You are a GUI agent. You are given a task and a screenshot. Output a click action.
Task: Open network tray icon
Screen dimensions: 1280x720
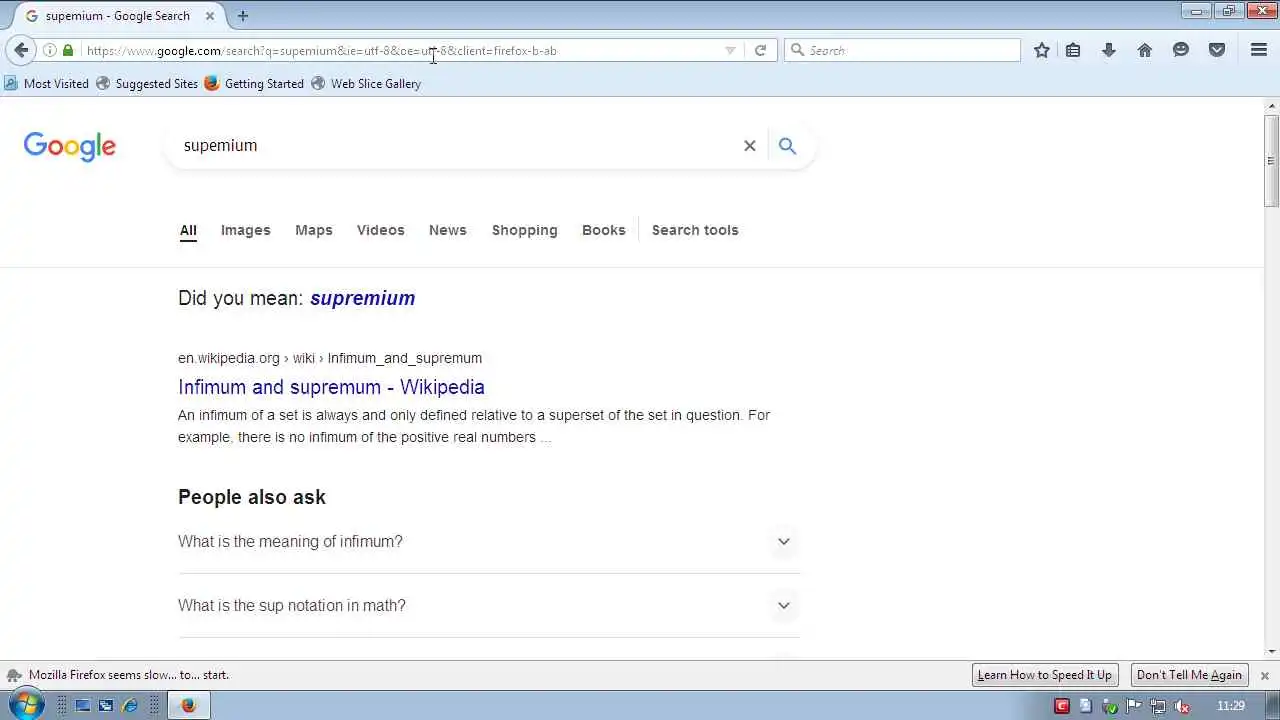point(1158,706)
